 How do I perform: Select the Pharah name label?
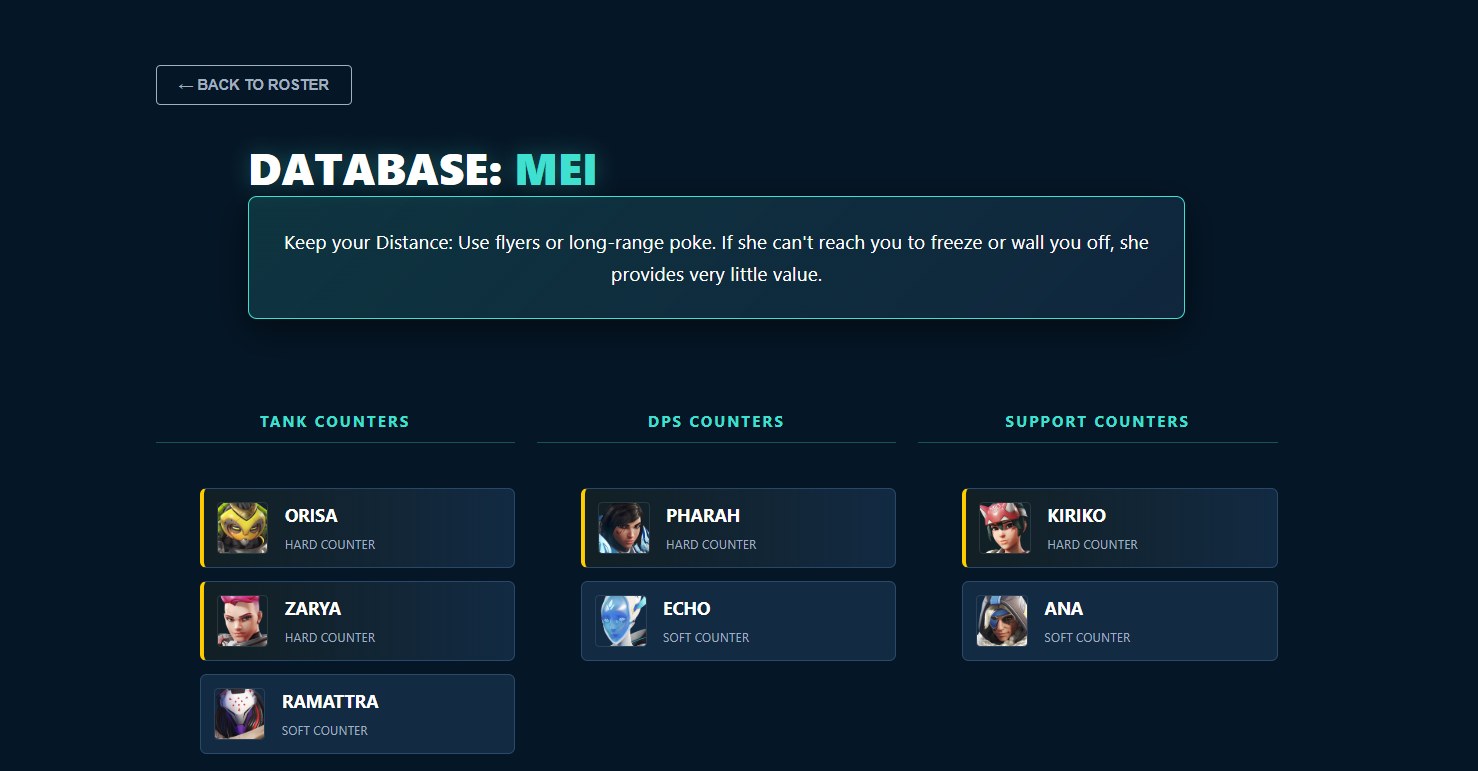pos(703,516)
